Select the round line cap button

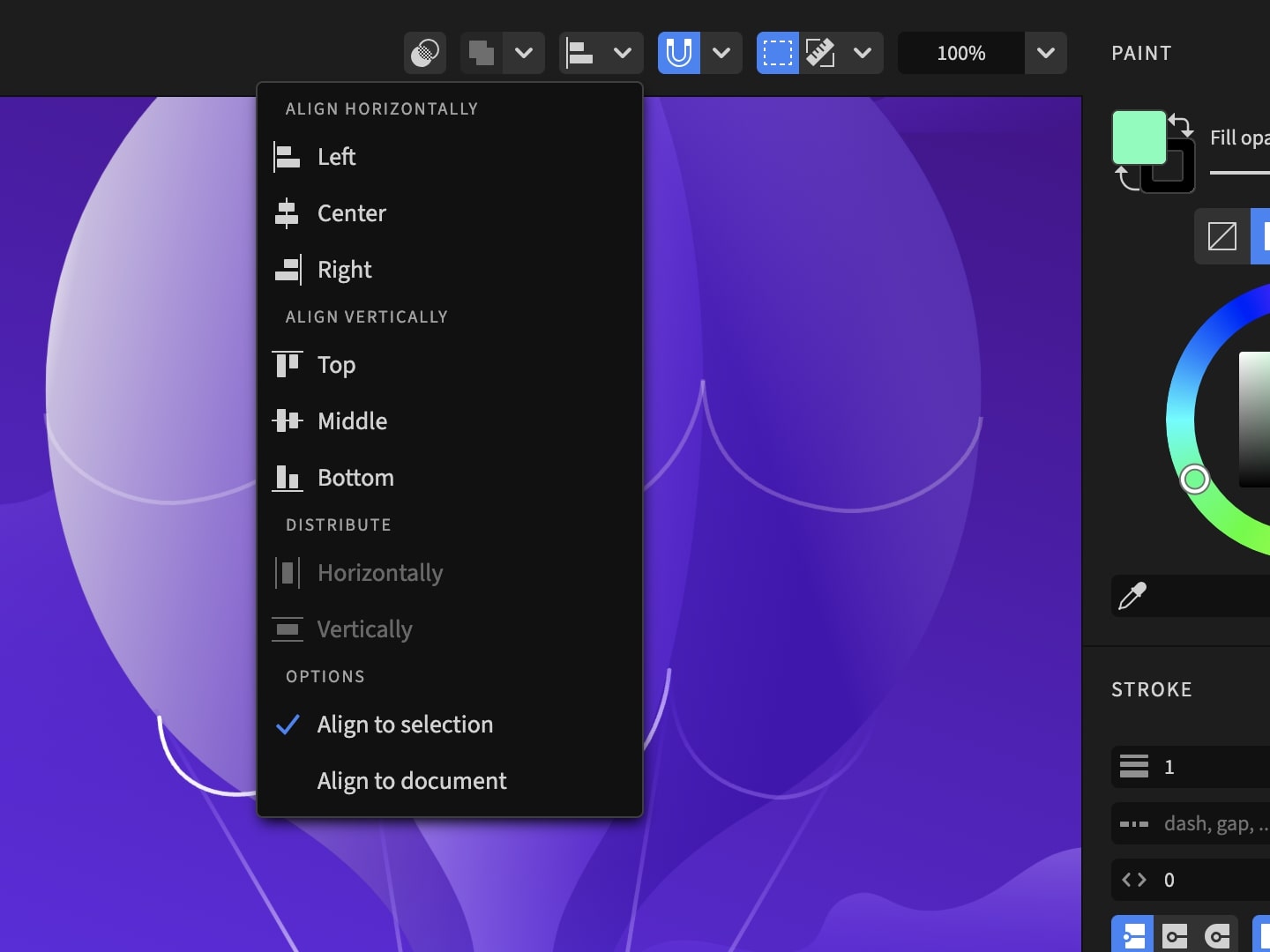click(1217, 934)
